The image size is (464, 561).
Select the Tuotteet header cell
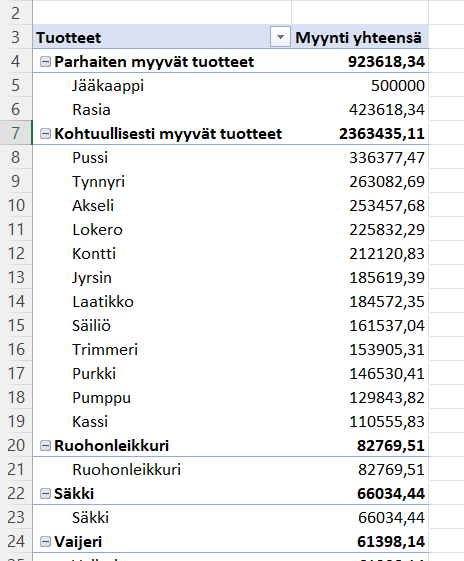[162, 37]
